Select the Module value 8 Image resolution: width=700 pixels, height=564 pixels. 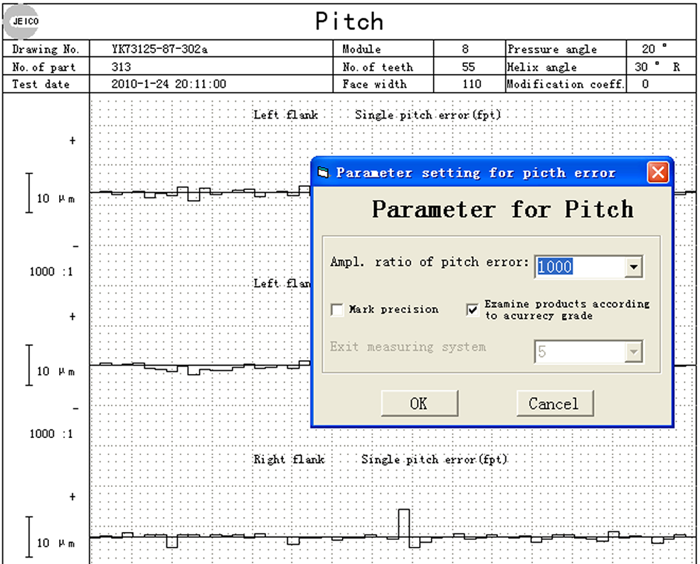pyautogui.click(x=464, y=49)
